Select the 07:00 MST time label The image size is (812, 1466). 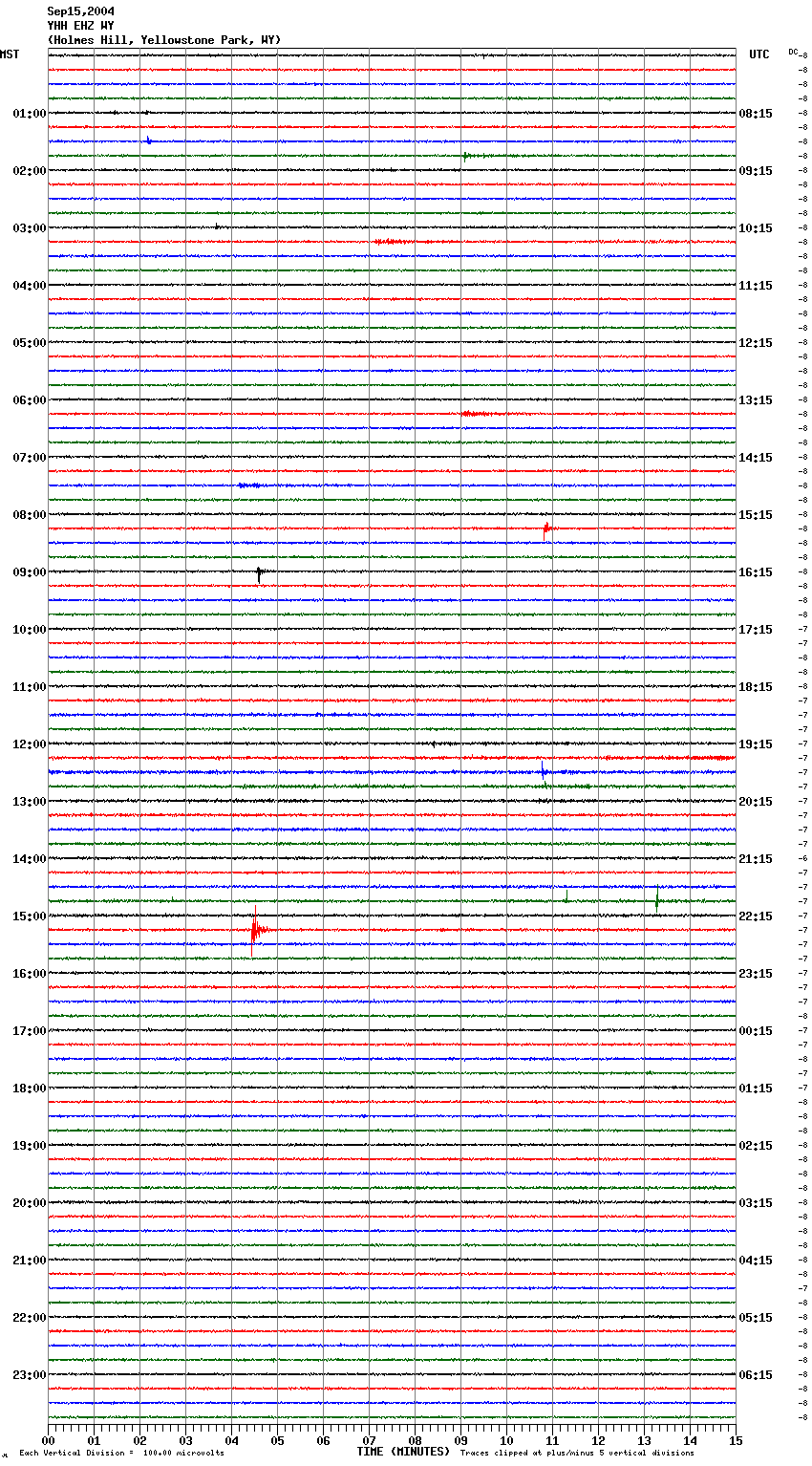point(30,458)
